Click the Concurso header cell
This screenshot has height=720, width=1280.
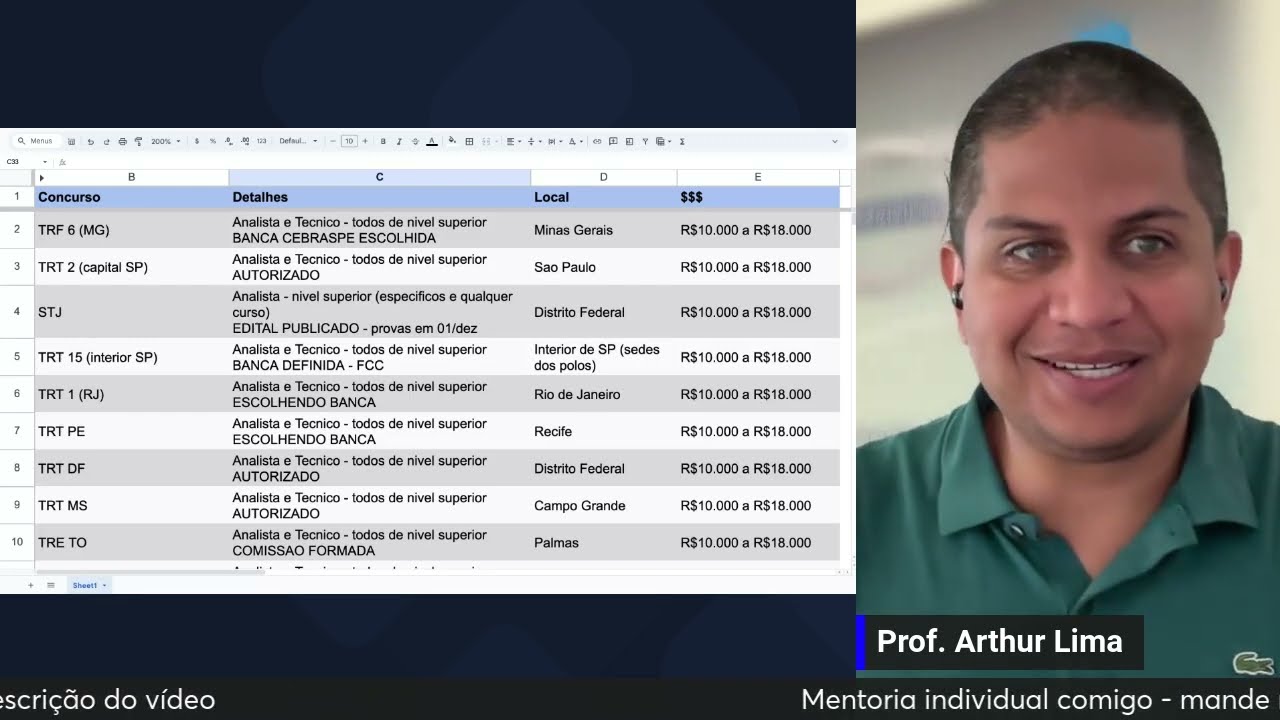pos(131,197)
